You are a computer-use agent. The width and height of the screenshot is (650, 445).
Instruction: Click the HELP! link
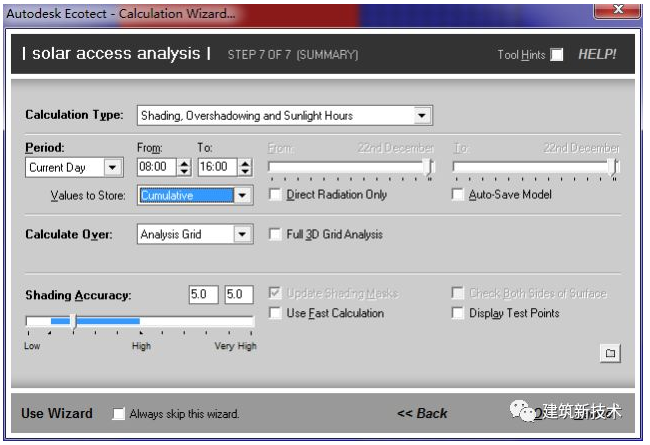tap(597, 54)
